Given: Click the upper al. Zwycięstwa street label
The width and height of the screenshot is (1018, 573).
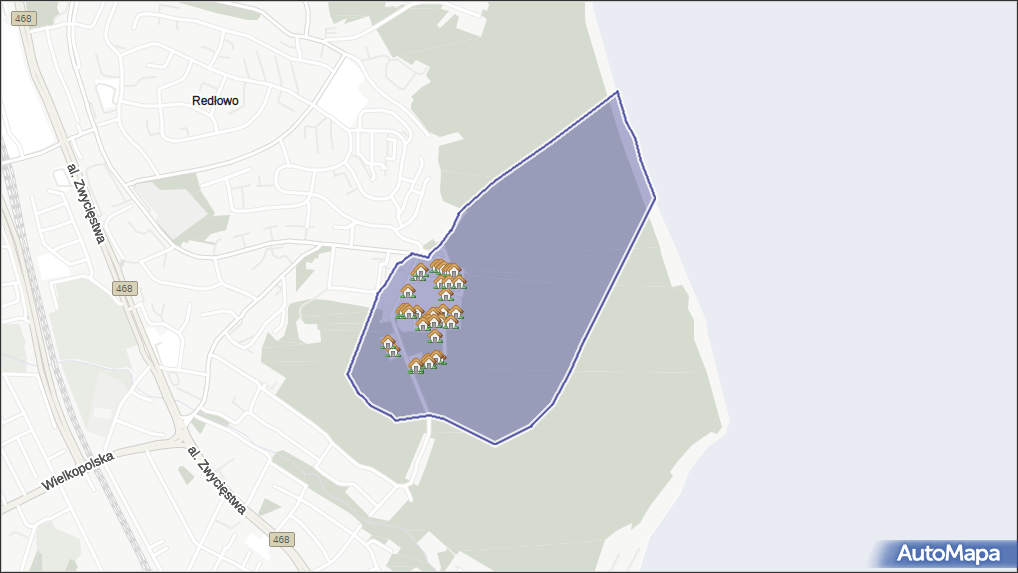Looking at the screenshot, I should coord(85,203).
